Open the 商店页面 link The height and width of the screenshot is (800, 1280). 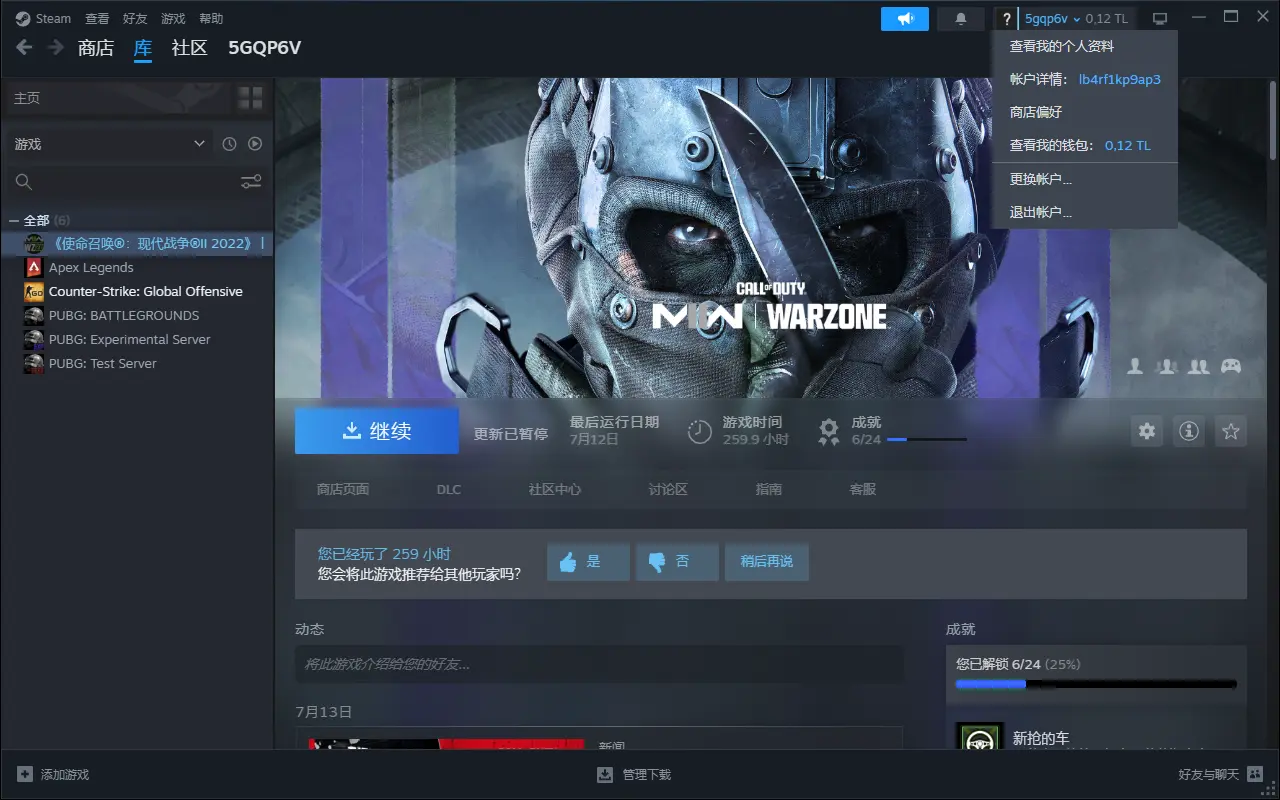coord(343,489)
